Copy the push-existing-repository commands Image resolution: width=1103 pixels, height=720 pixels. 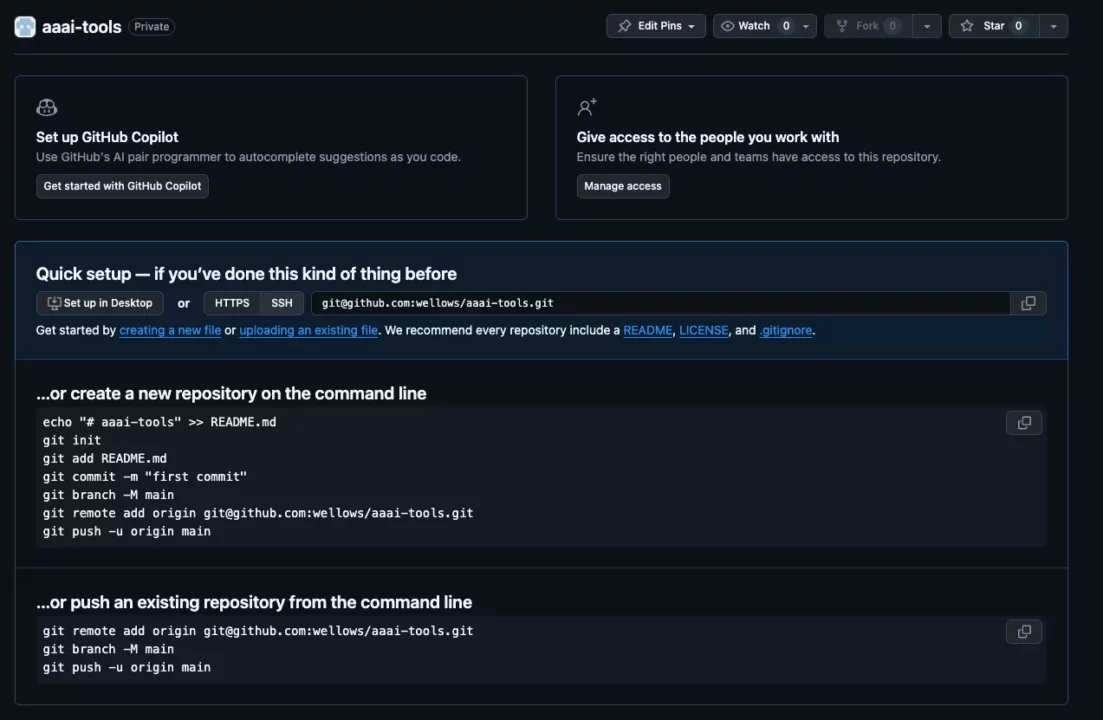[1023, 631]
